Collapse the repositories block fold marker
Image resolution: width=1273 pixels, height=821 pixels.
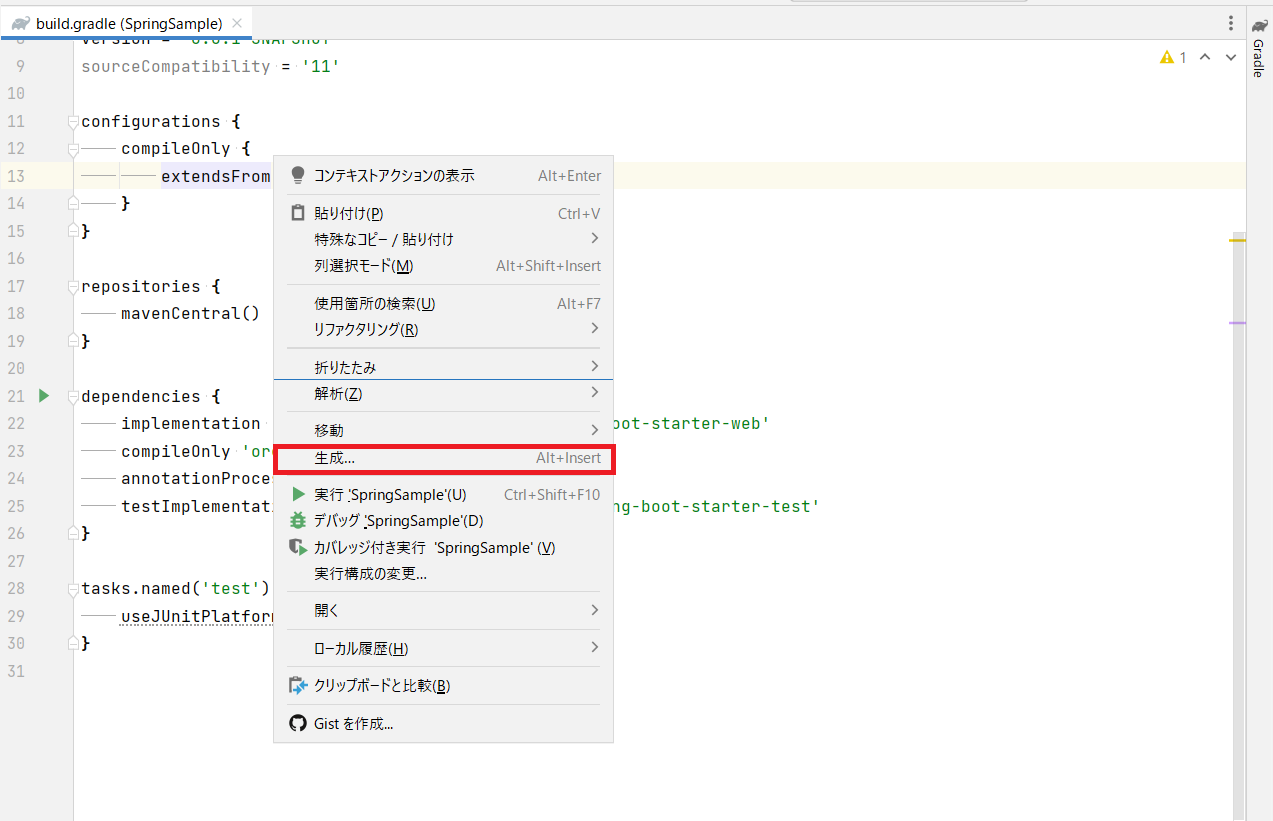click(73, 287)
